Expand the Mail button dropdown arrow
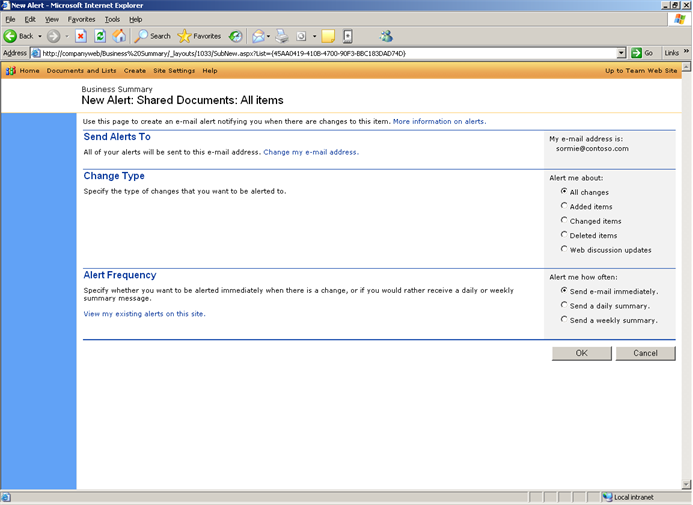693x505 pixels. [268, 36]
